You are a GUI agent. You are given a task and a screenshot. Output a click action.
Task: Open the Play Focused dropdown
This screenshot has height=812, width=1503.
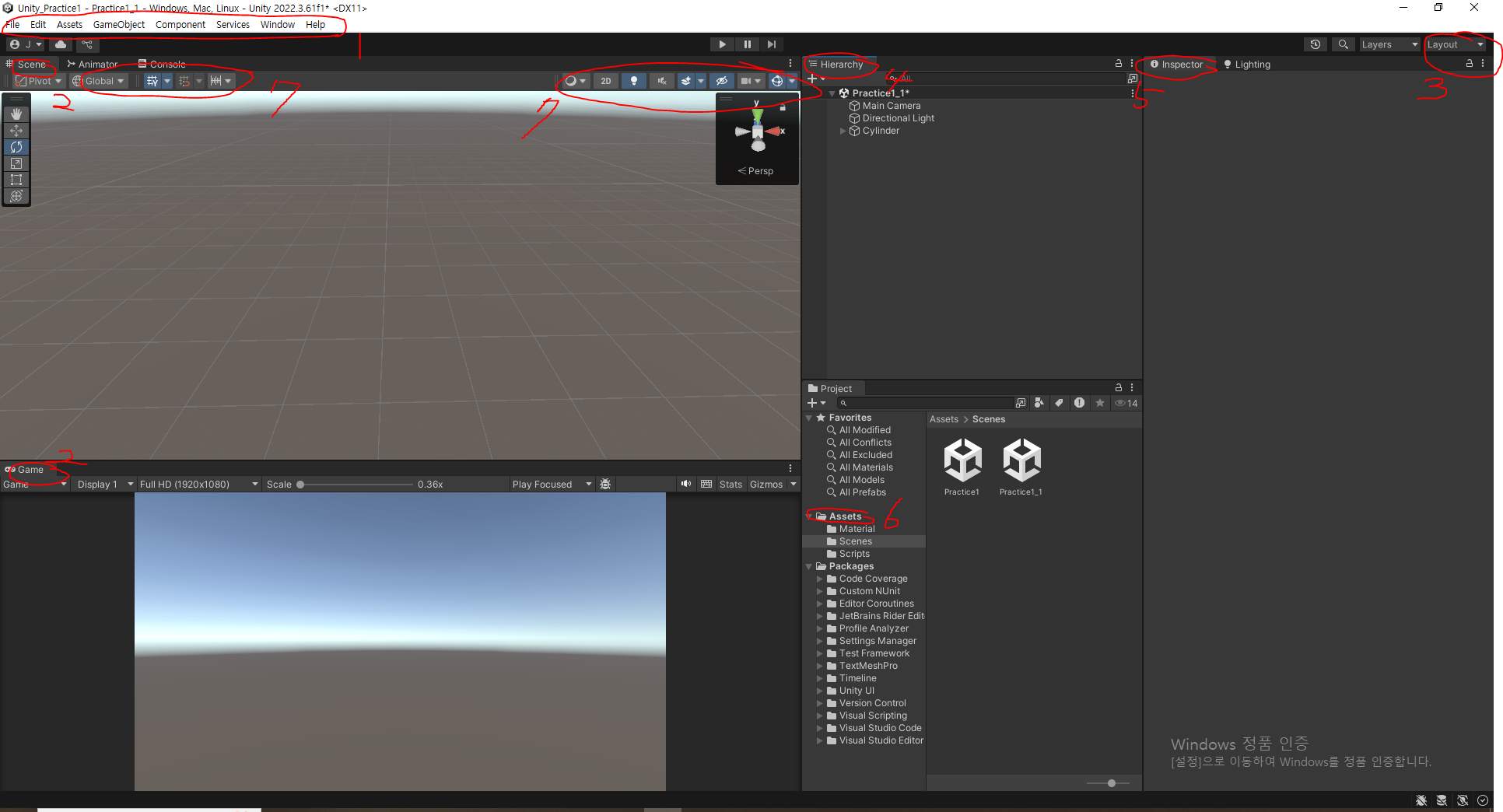click(552, 484)
